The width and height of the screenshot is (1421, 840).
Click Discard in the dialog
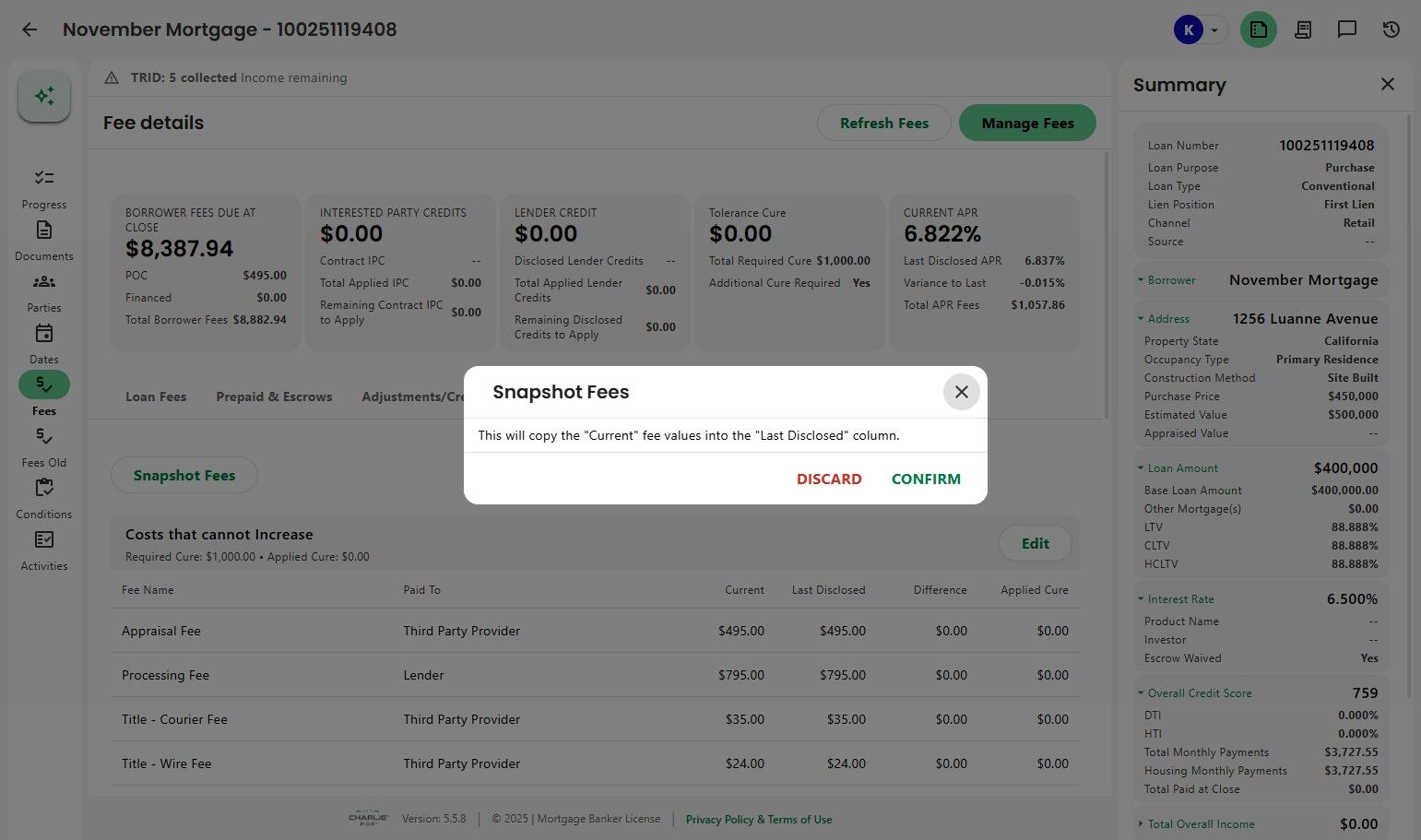coord(829,479)
